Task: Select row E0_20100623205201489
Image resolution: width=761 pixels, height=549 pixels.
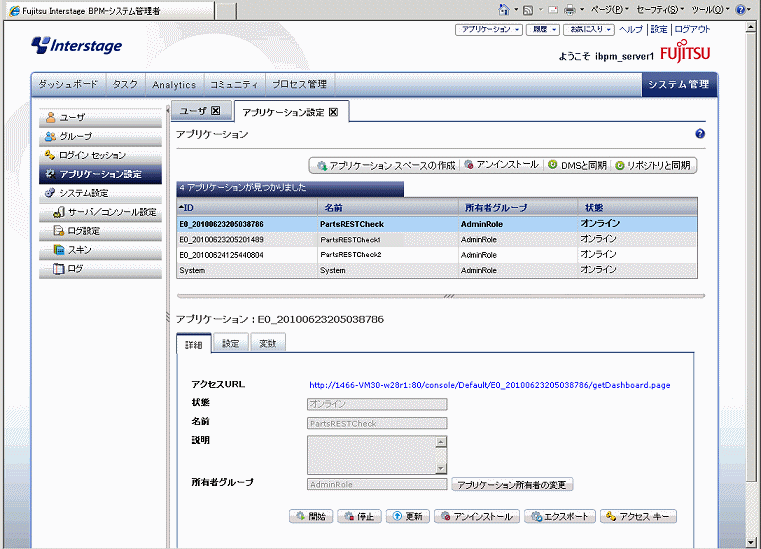Action: tap(437, 239)
